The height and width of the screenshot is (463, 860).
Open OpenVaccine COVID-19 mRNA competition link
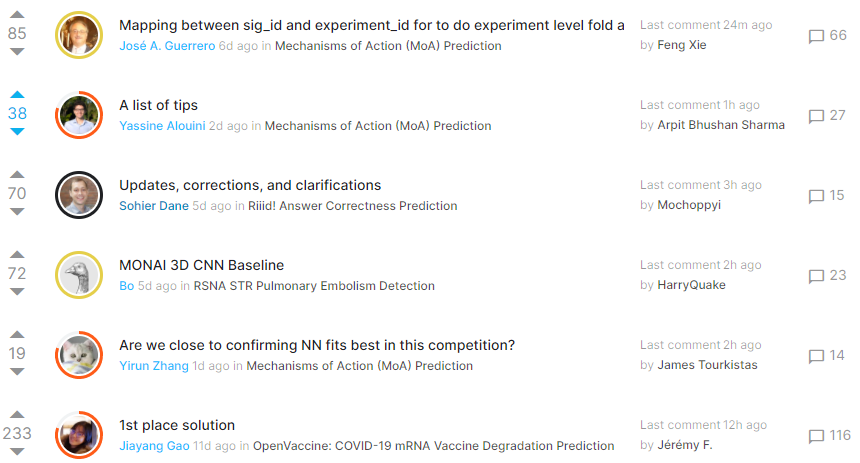(x=433, y=446)
